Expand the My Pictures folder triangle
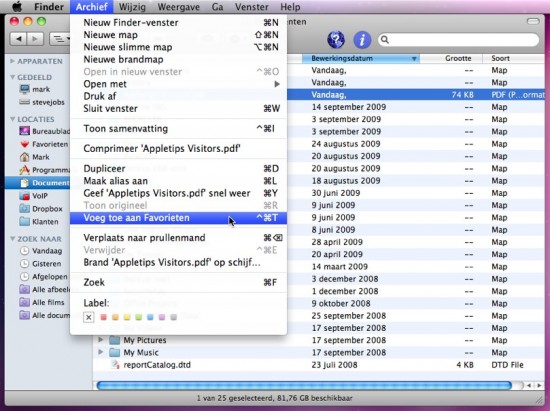The width and height of the screenshot is (550, 411). point(101,340)
